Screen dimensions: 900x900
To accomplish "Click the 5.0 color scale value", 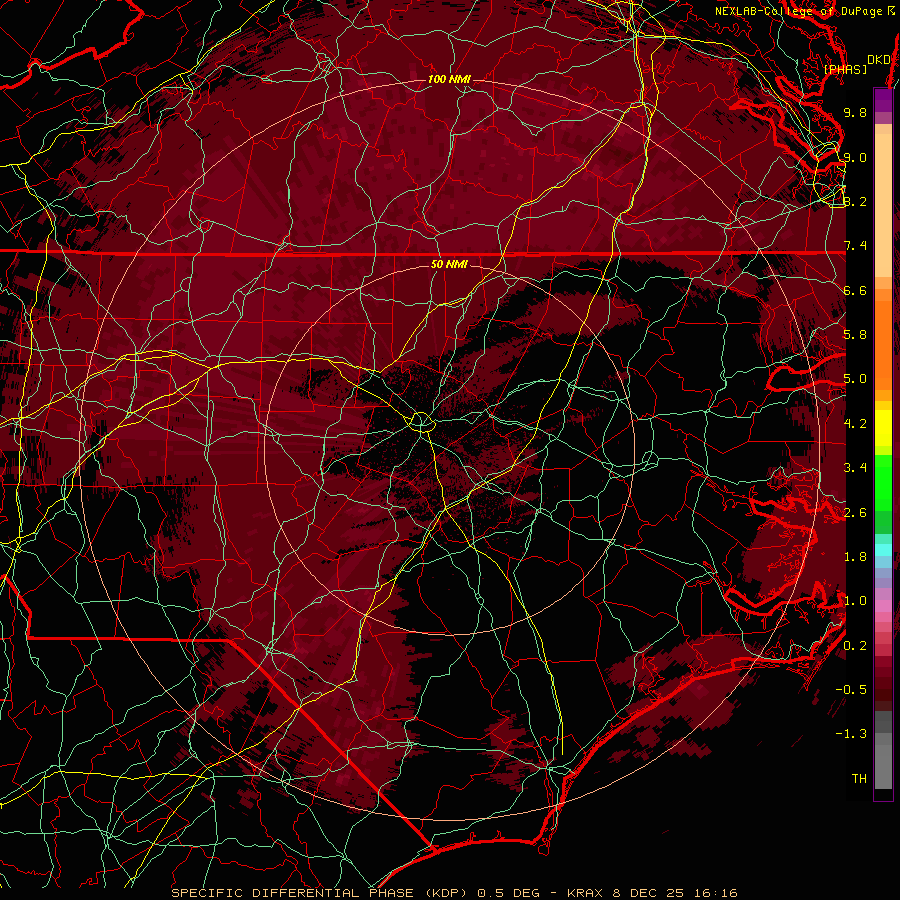I will click(855, 379).
